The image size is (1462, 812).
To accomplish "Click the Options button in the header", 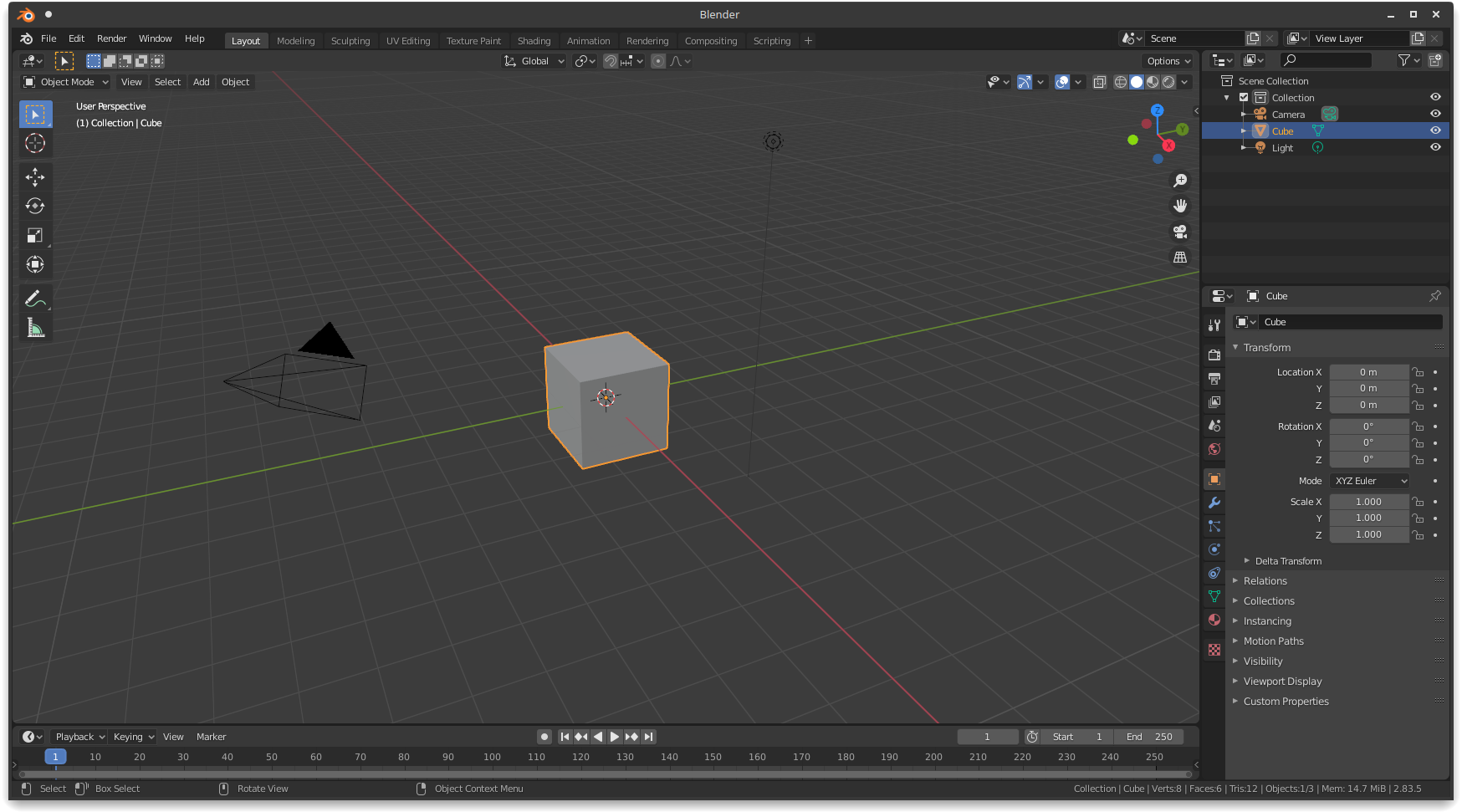I will click(1168, 60).
